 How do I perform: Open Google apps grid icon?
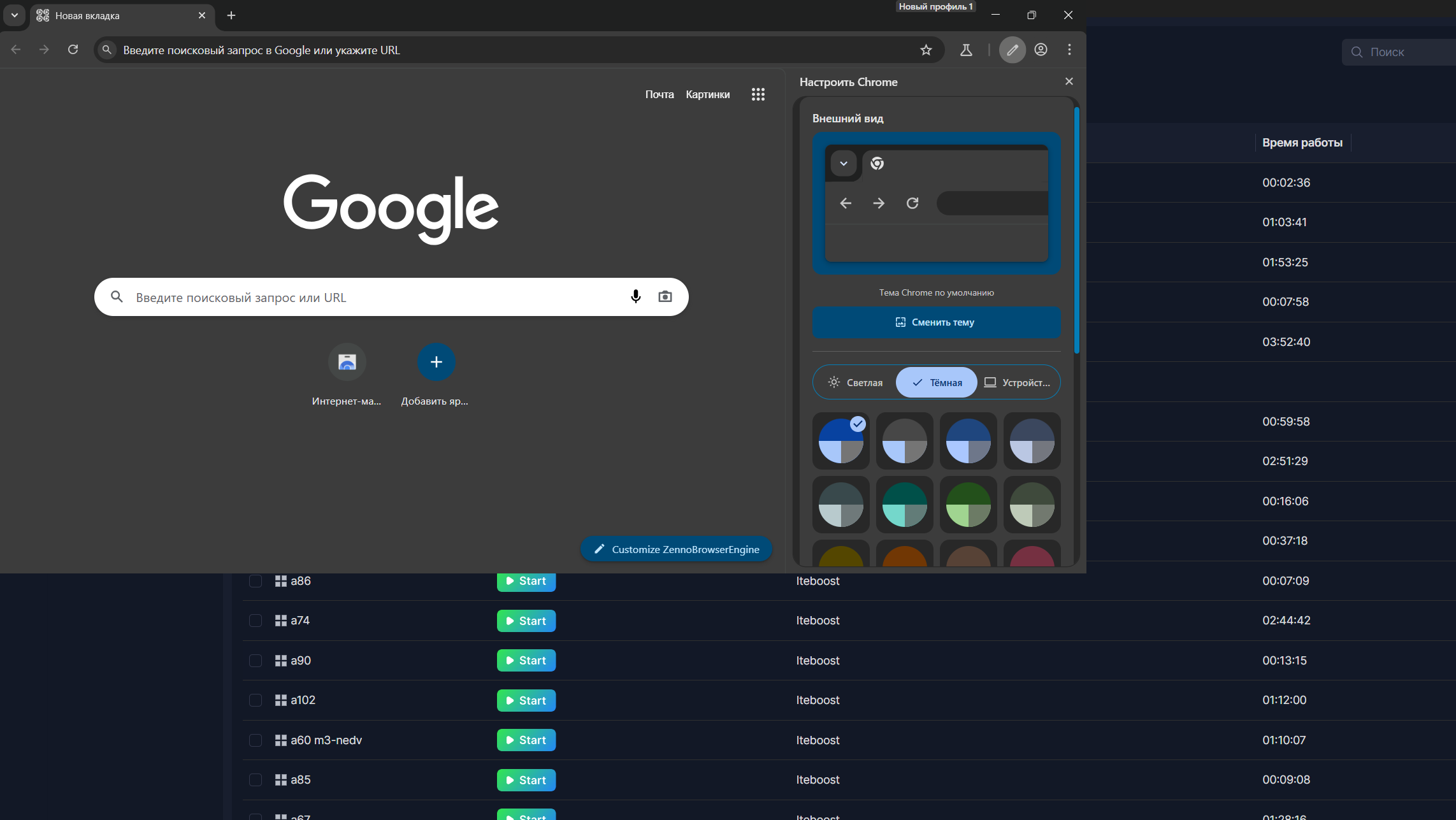758,94
